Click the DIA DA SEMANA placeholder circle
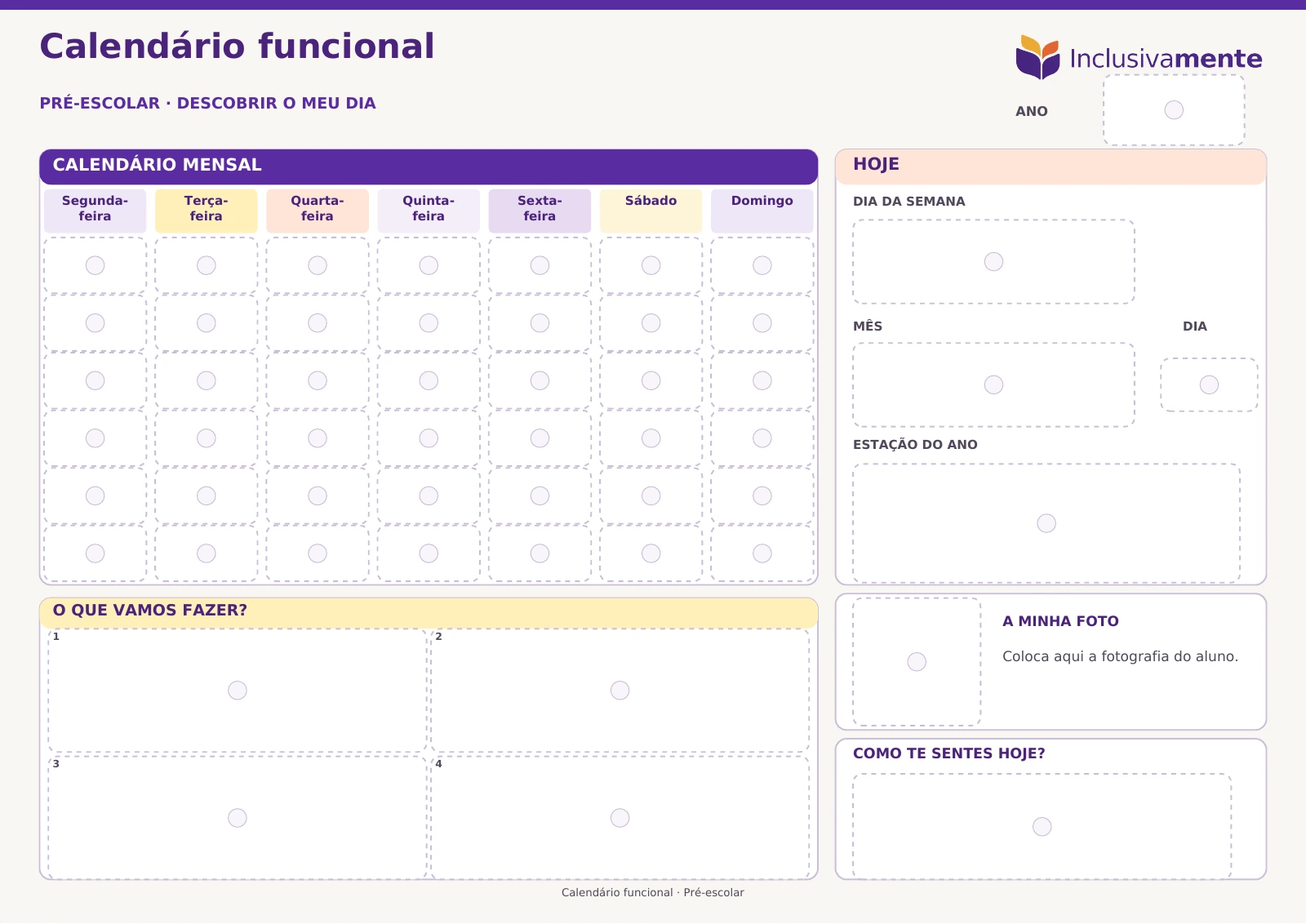Screen dimensions: 1306x924 993,261
